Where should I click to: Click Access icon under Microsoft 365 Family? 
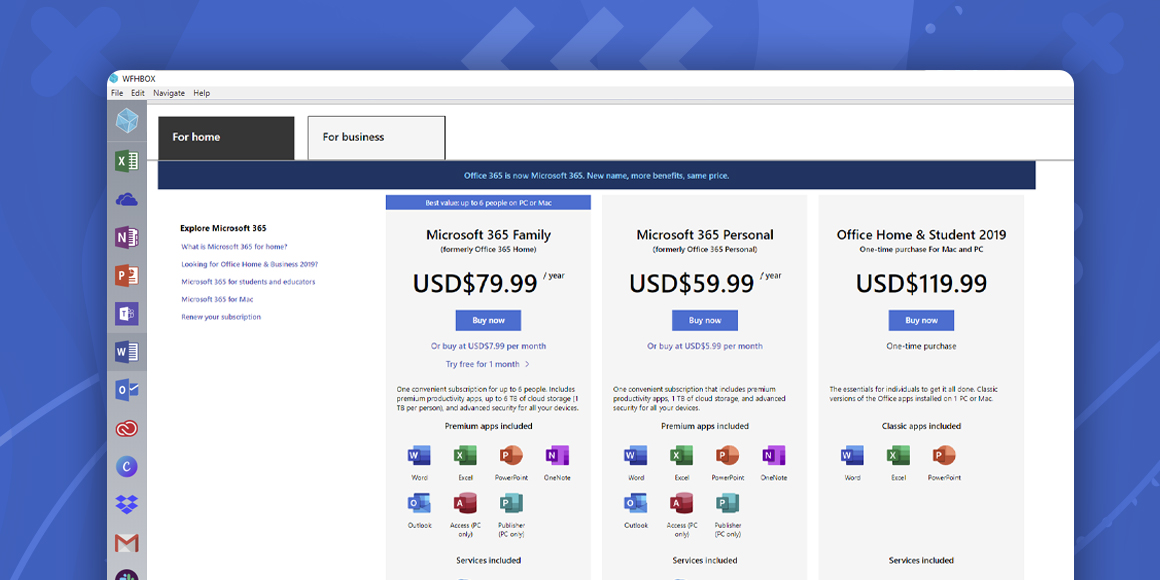[x=465, y=504]
